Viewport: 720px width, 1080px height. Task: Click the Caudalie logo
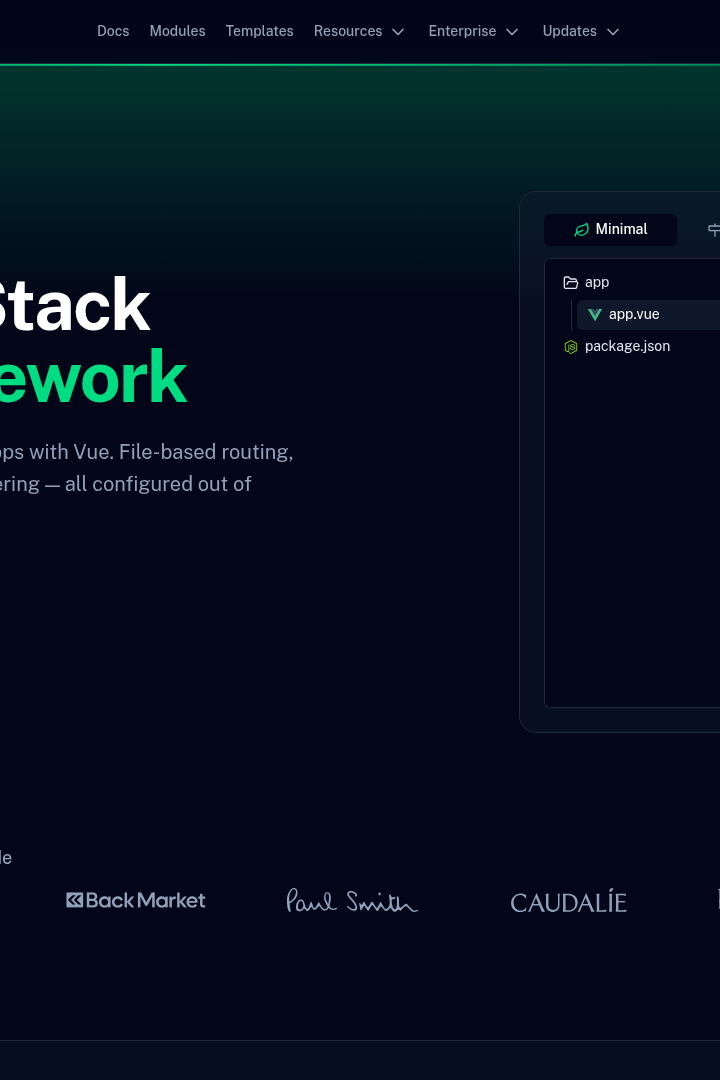point(568,902)
